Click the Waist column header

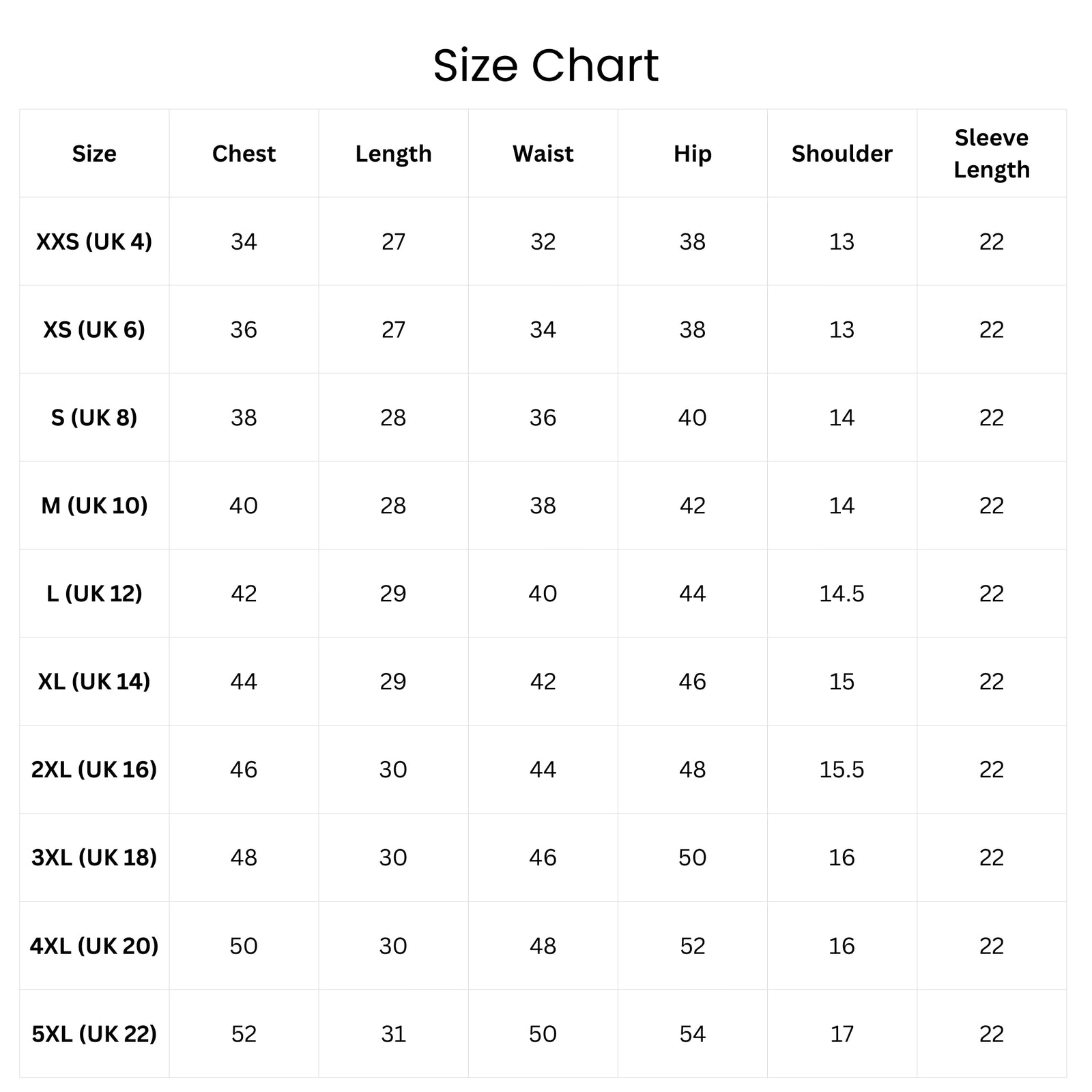(543, 154)
